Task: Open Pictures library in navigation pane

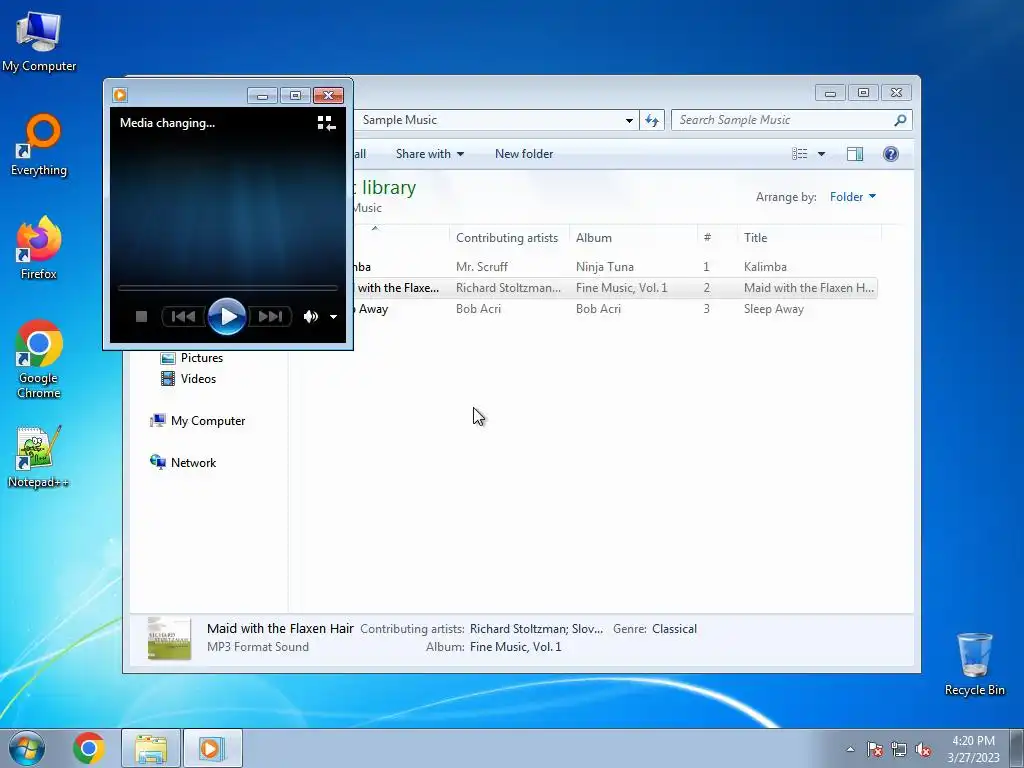Action: pyautogui.click(x=192, y=358)
